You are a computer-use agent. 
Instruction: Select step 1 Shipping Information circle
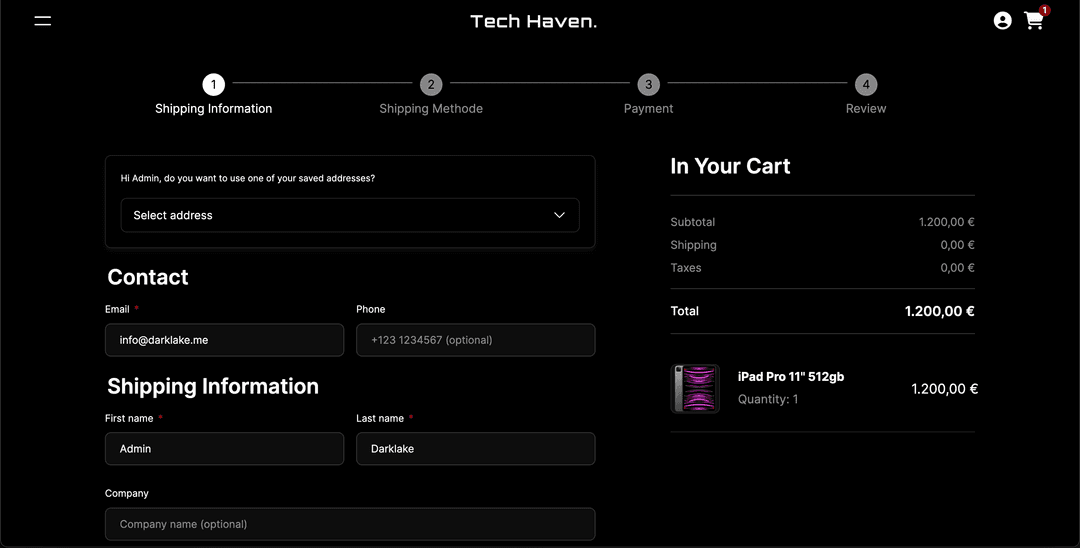(x=213, y=85)
